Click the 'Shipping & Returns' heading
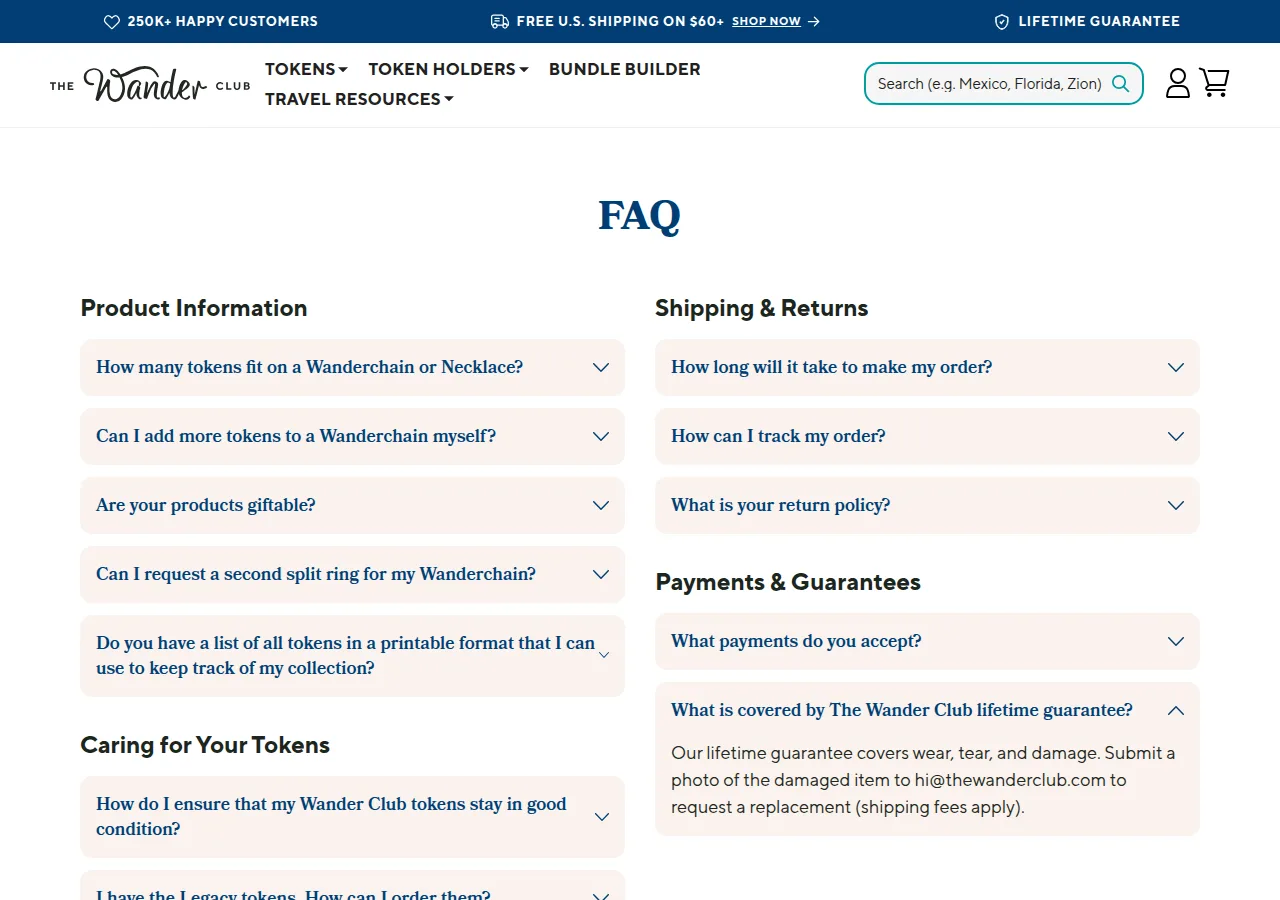This screenshot has height=900, width=1280. (762, 308)
